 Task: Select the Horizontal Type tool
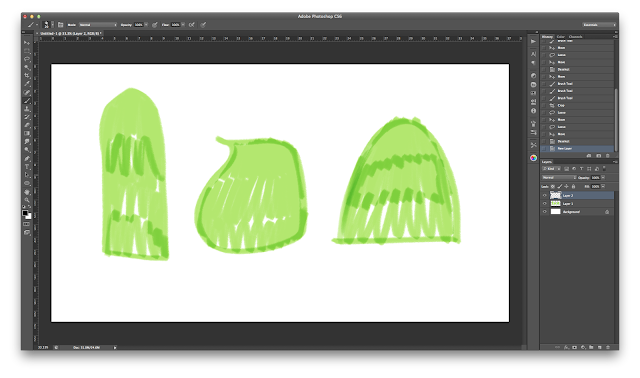point(27,167)
